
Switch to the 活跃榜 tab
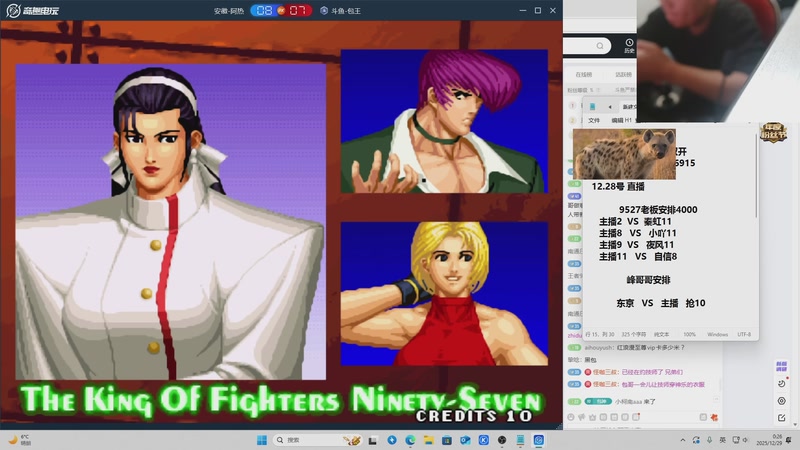(x=623, y=74)
